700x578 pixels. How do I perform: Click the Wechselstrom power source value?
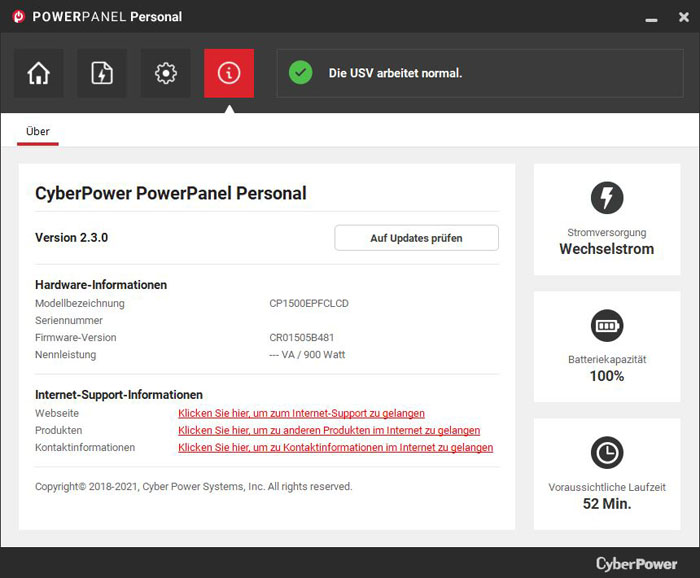(x=607, y=249)
